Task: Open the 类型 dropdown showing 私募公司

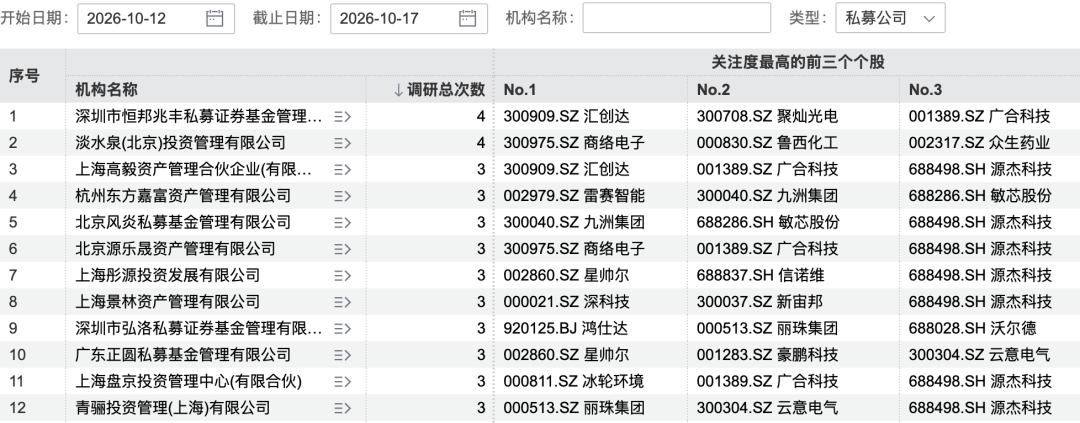Action: coord(891,19)
